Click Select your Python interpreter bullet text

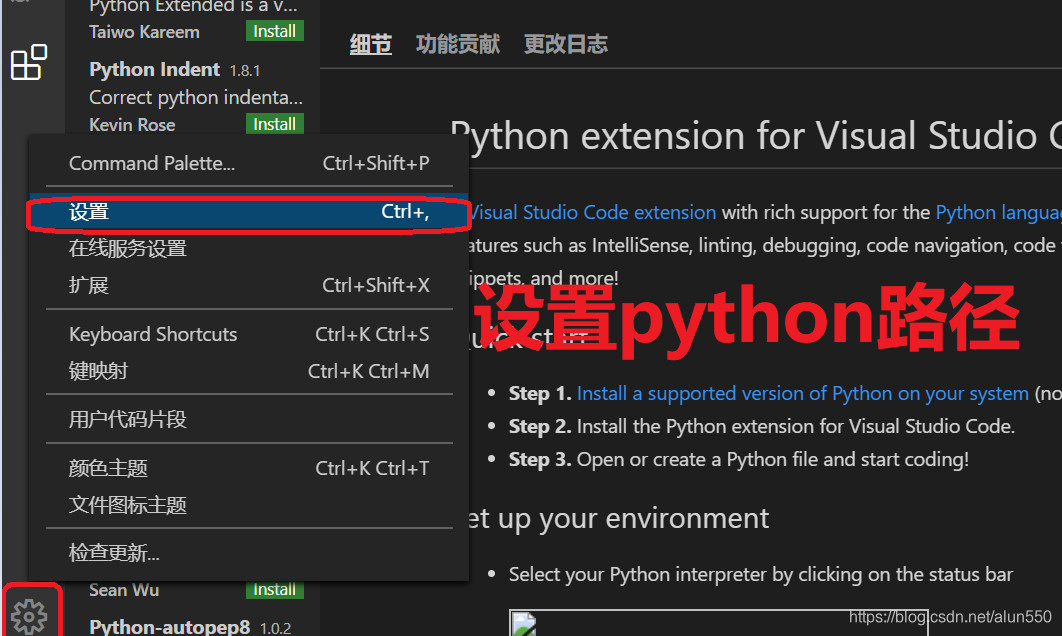pyautogui.click(x=761, y=574)
